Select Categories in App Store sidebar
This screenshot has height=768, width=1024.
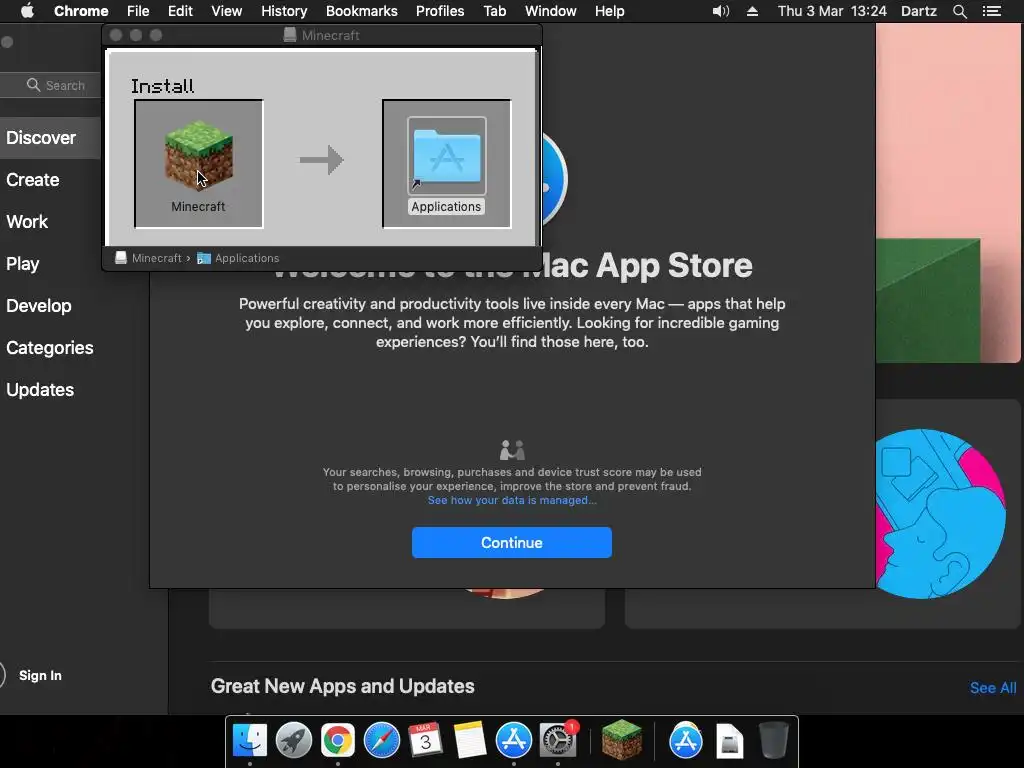click(50, 347)
